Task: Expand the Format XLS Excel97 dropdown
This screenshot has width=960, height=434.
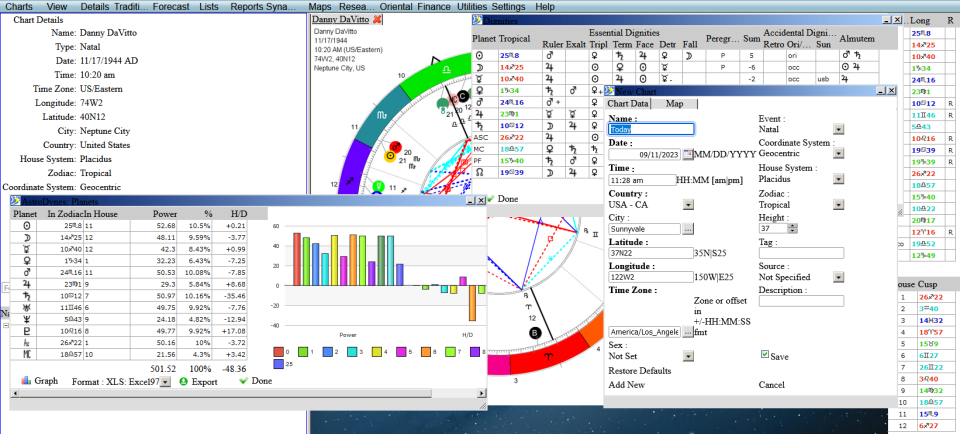Action: [x=165, y=381]
